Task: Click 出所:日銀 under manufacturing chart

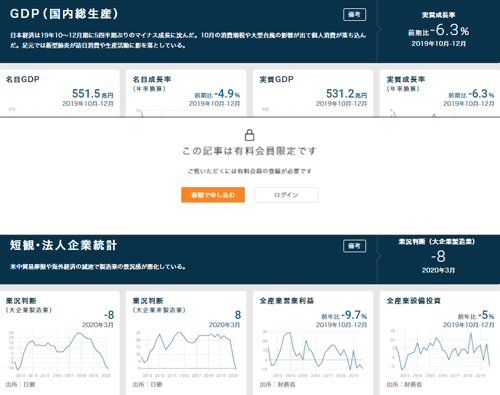Action: tap(20, 384)
